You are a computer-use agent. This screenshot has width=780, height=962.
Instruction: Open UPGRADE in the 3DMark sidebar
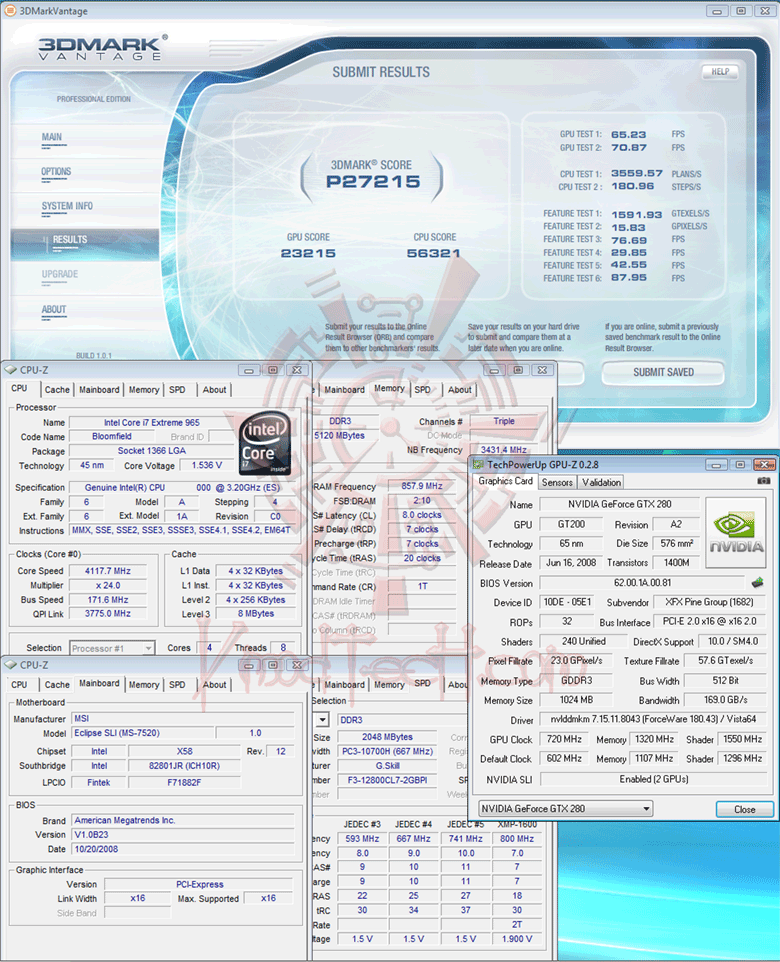point(60,274)
